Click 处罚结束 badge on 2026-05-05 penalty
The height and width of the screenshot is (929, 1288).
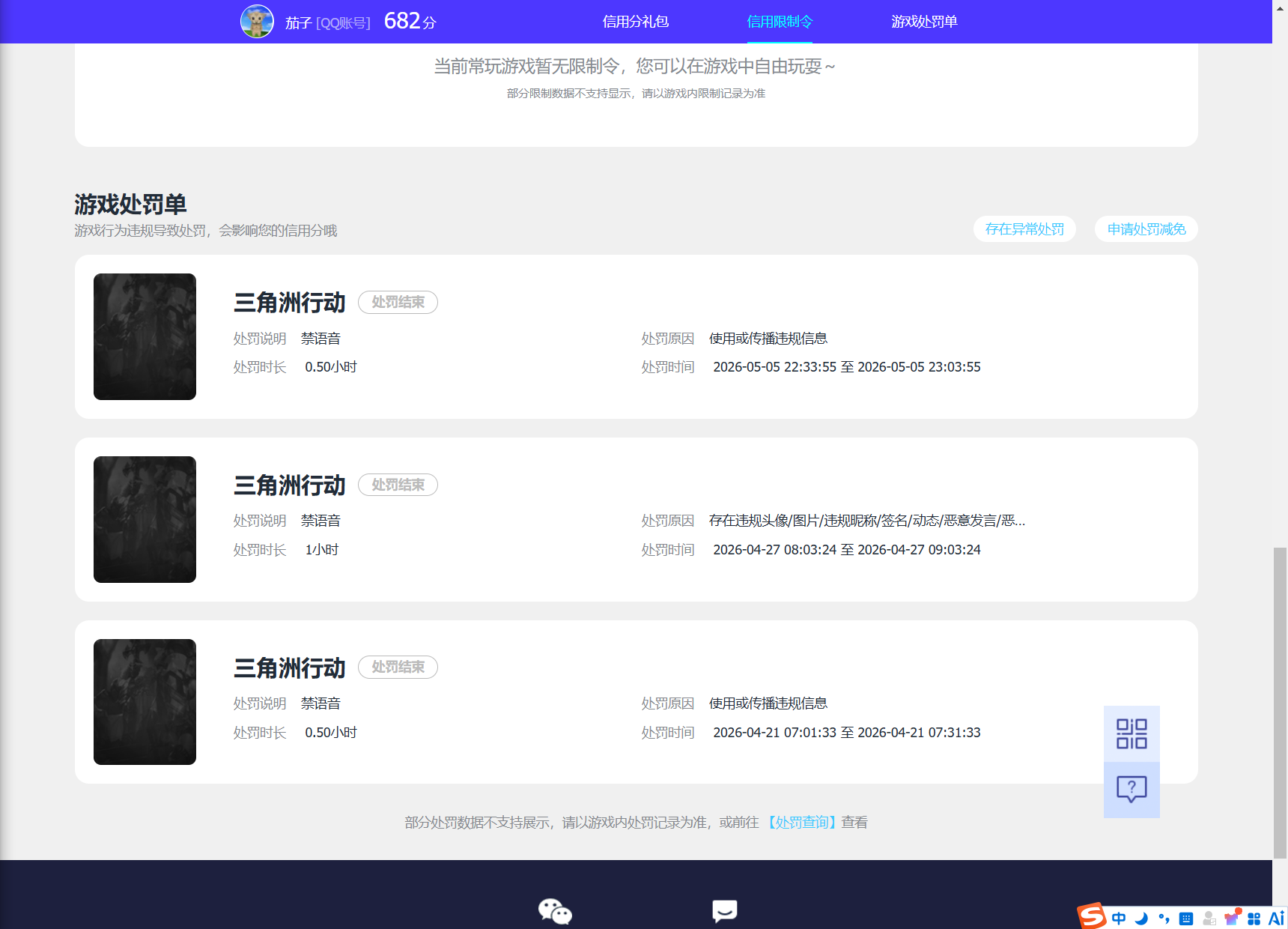click(x=398, y=302)
